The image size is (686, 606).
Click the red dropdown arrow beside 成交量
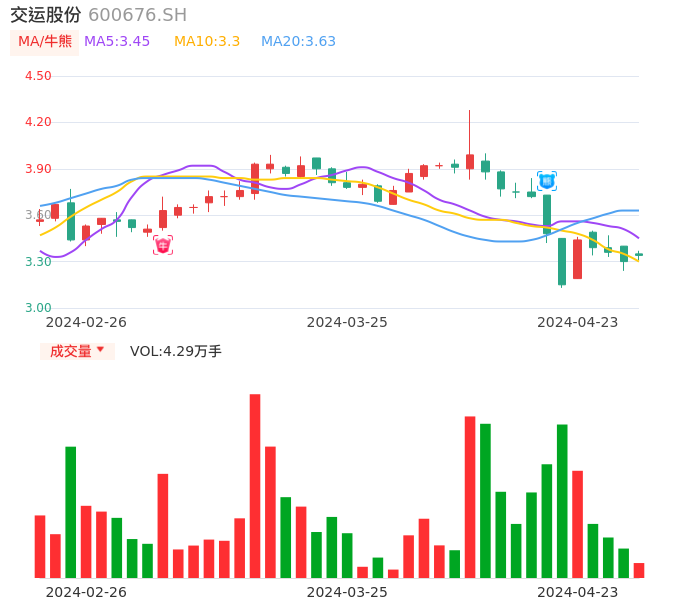[100, 350]
